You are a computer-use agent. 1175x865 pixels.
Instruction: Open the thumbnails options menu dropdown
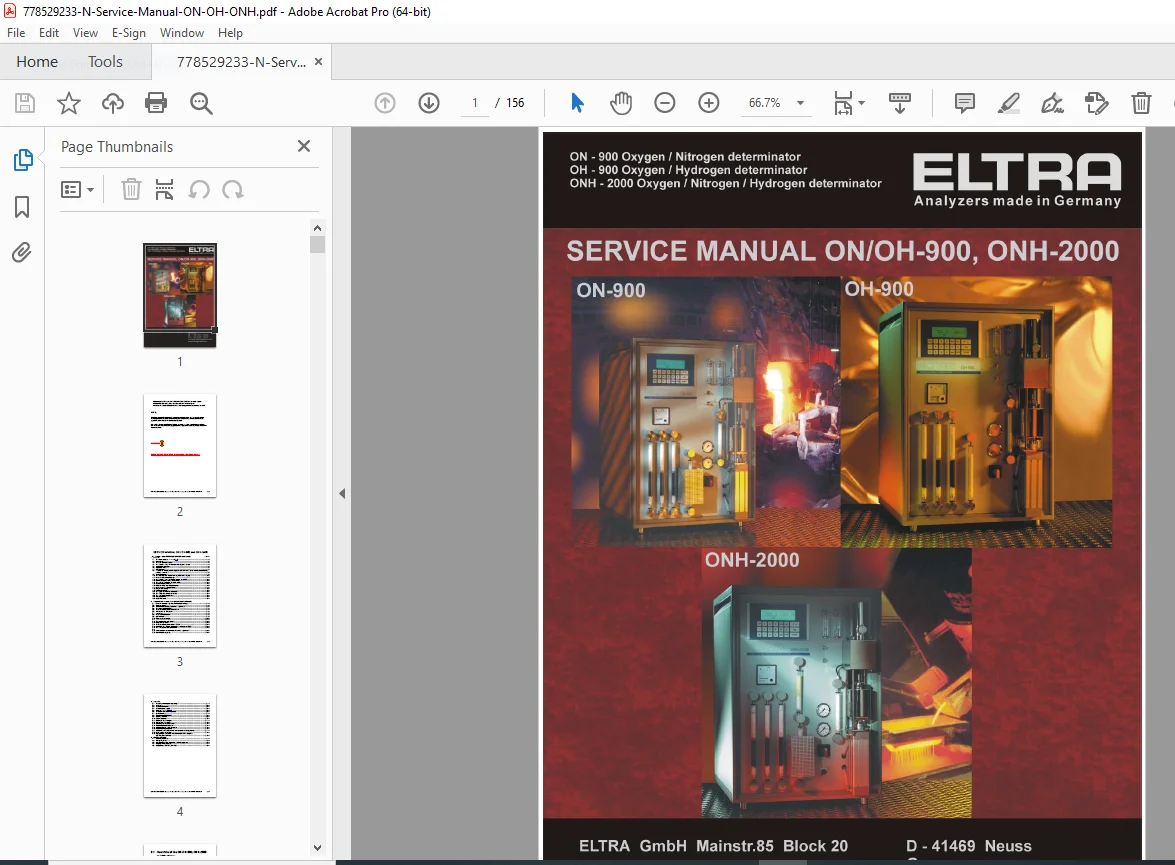click(77, 190)
